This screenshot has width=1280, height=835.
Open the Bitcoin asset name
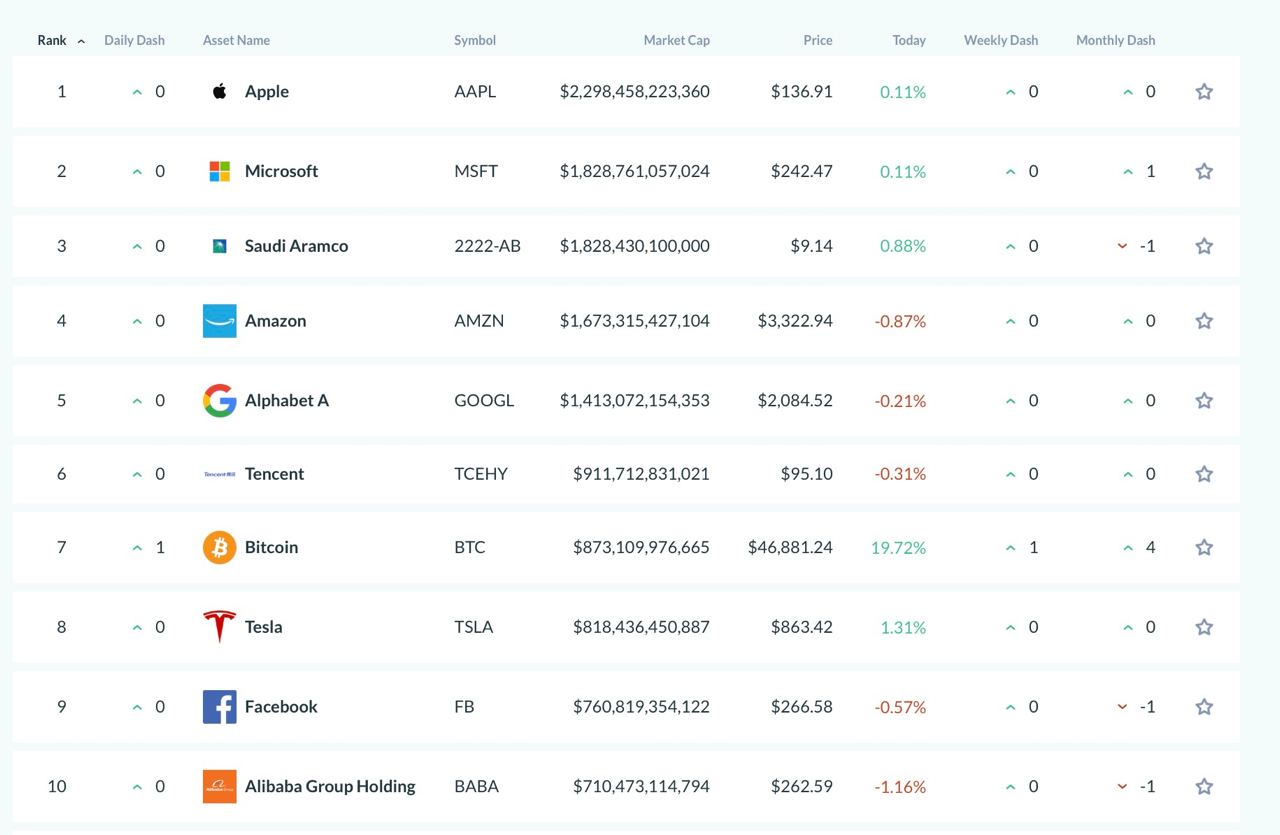272,547
